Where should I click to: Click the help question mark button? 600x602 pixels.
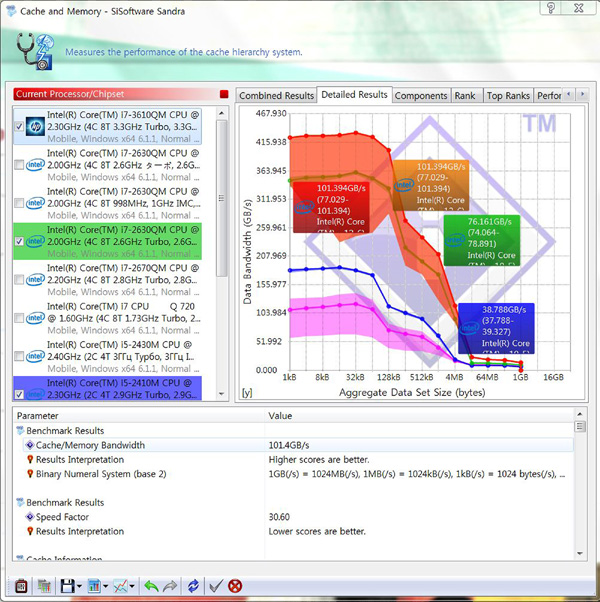point(552,8)
